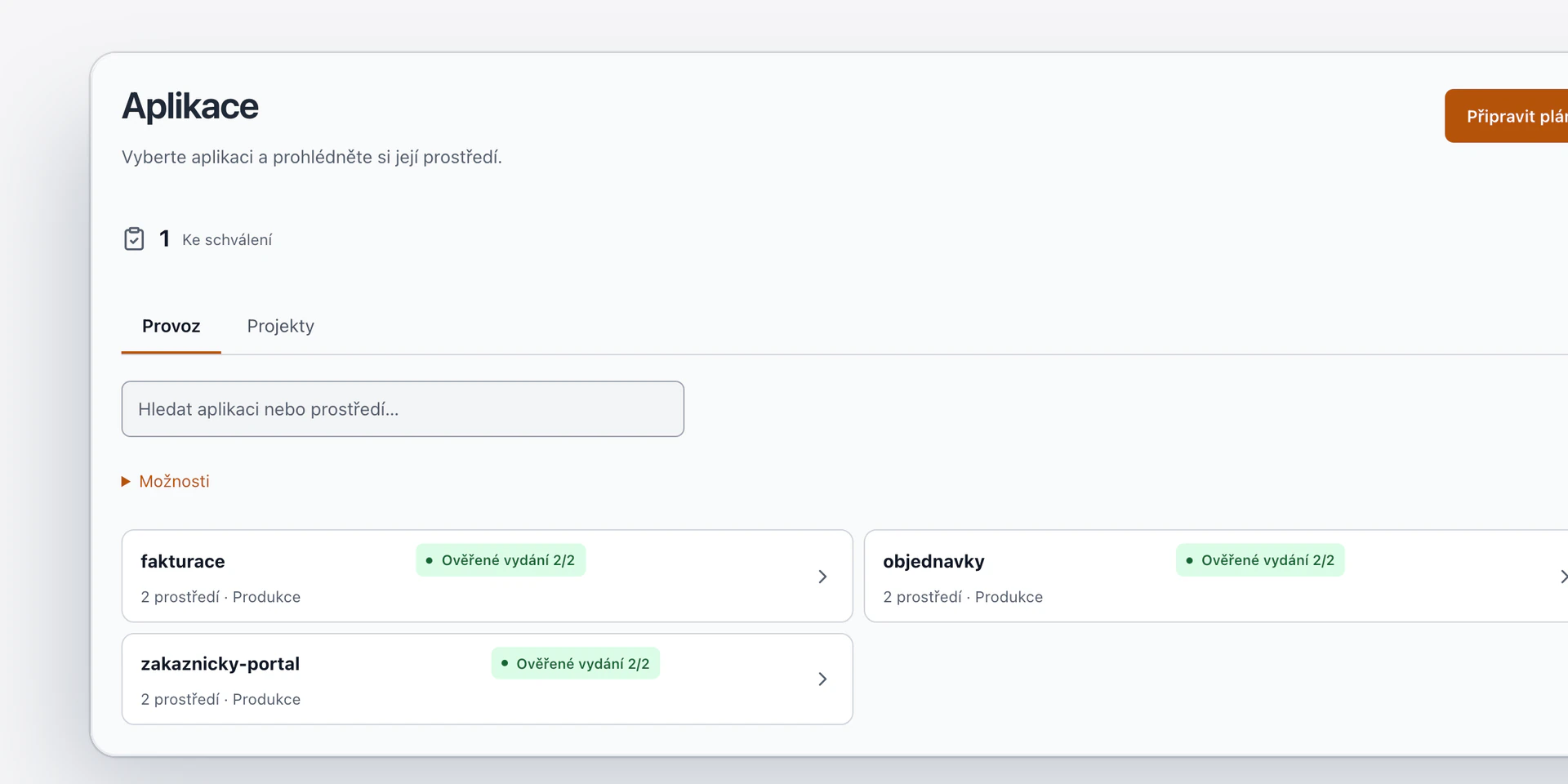Click the objednavky card chevron arrow
This screenshot has height=784, width=1568.
click(x=1563, y=577)
